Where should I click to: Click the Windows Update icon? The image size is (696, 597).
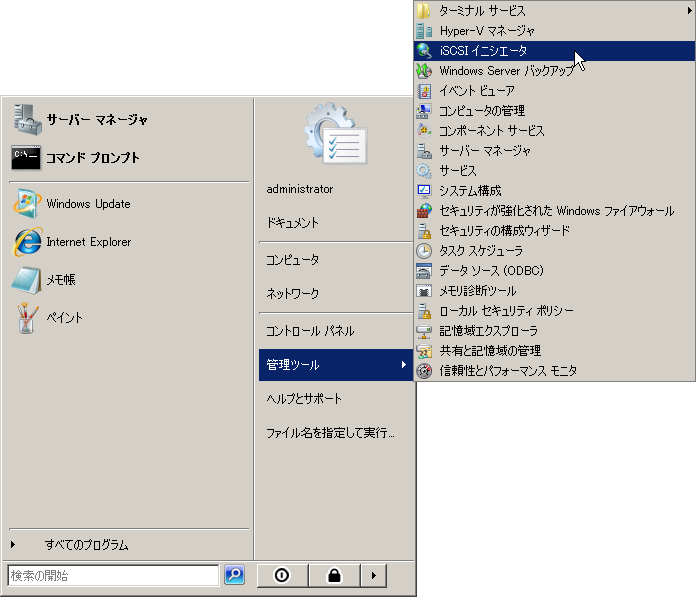click(x=27, y=204)
